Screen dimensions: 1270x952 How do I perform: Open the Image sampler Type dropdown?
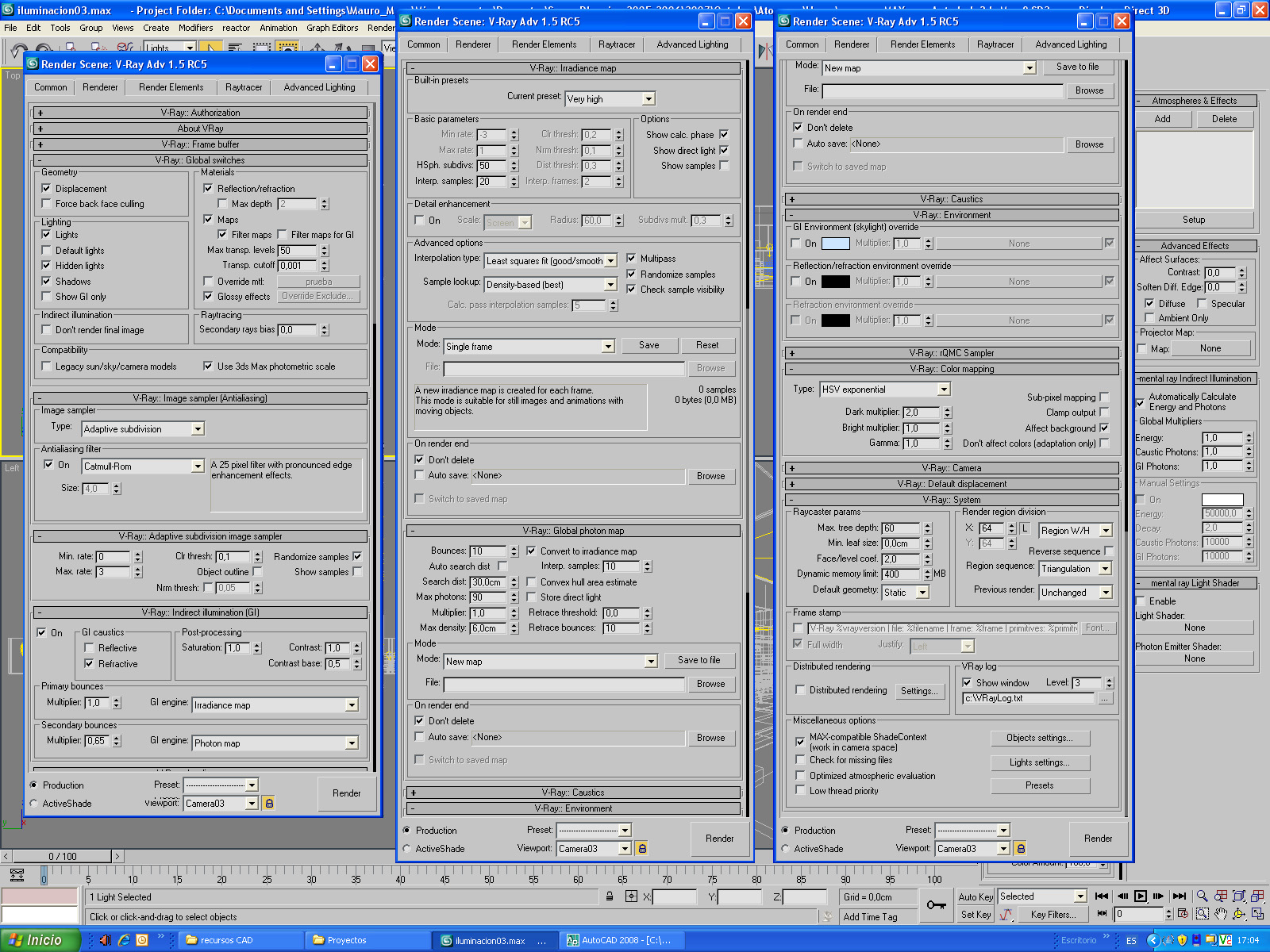[198, 429]
